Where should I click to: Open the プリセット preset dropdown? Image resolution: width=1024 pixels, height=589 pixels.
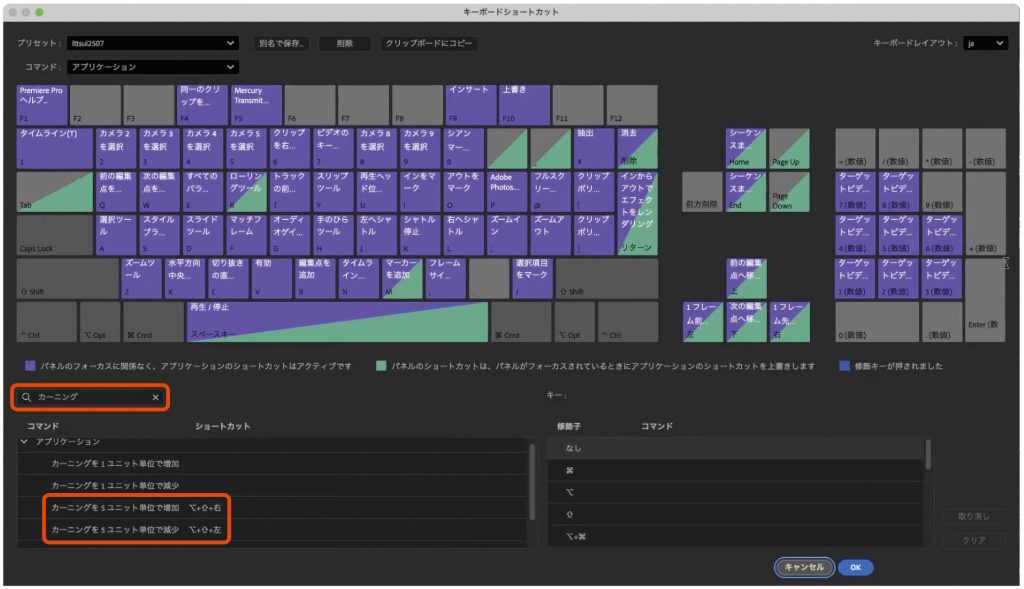(153, 43)
